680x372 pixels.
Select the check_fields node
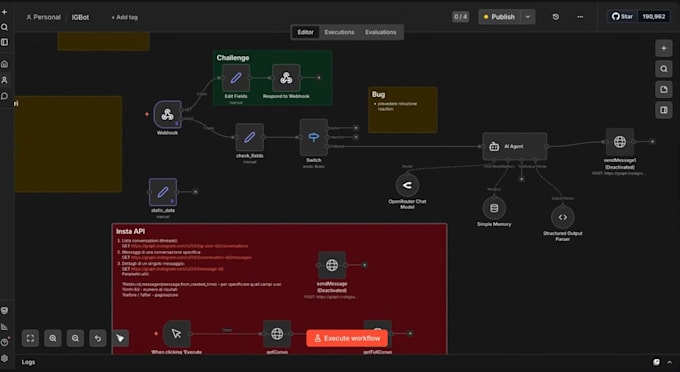pos(250,137)
